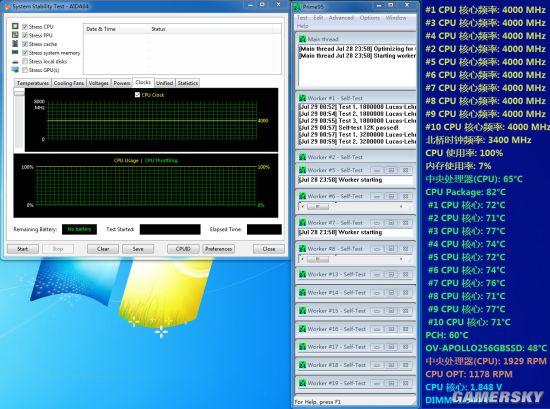This screenshot has height=409, width=550.
Task: Click the Worker #6 scrollbar right arrow
Action: (401, 207)
